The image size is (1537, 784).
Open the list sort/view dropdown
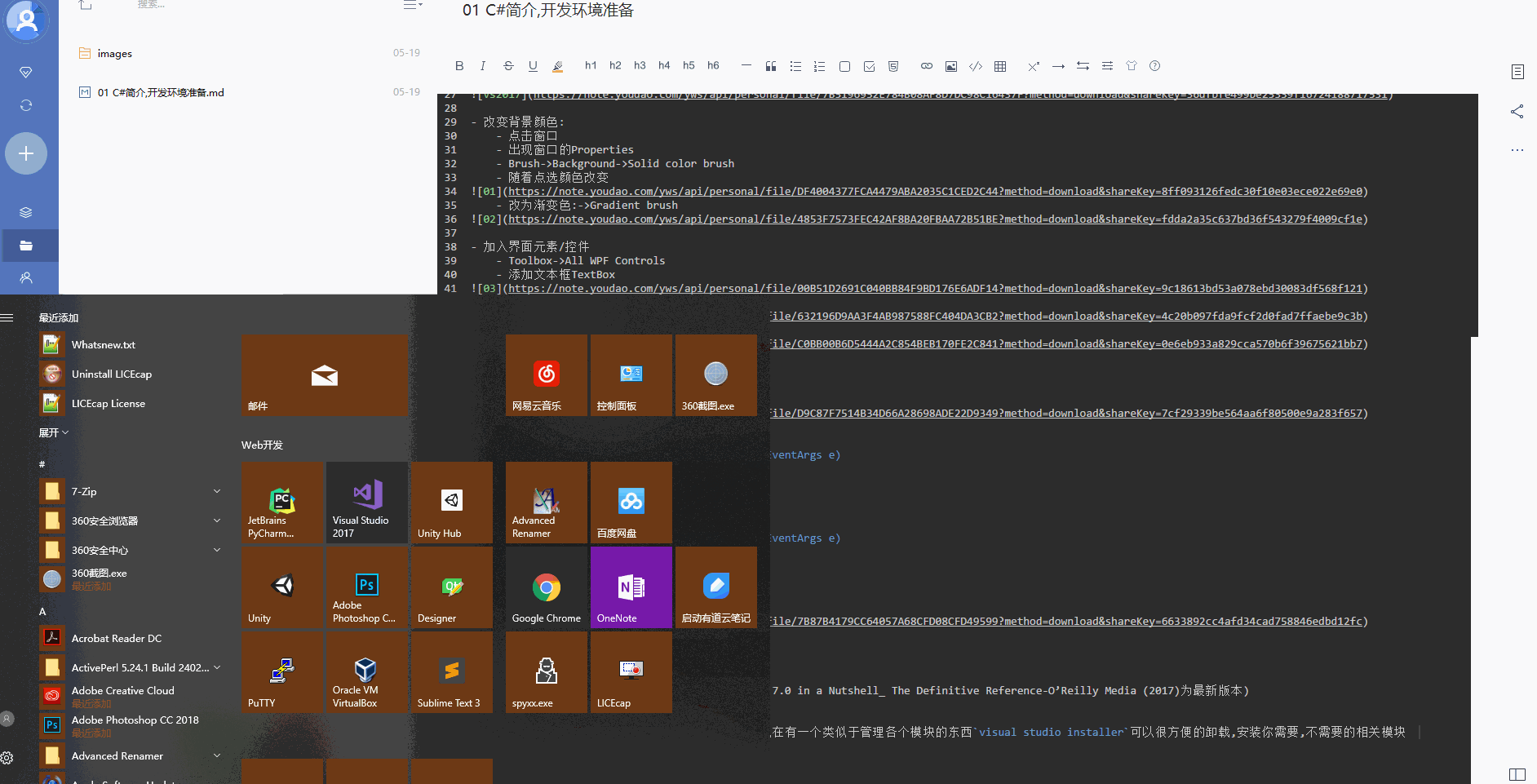[x=413, y=5]
